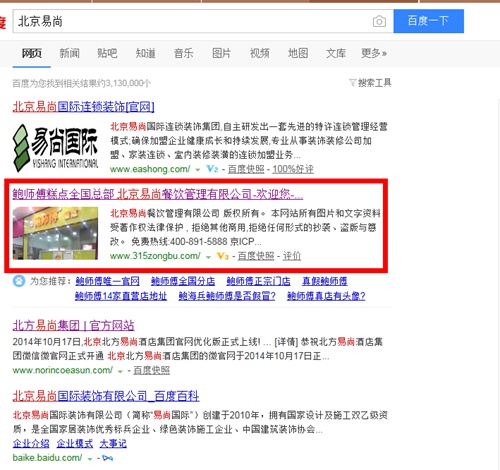This screenshot has height=470, width=500.
Task: Select the 网页 tab
Action: coord(32,53)
